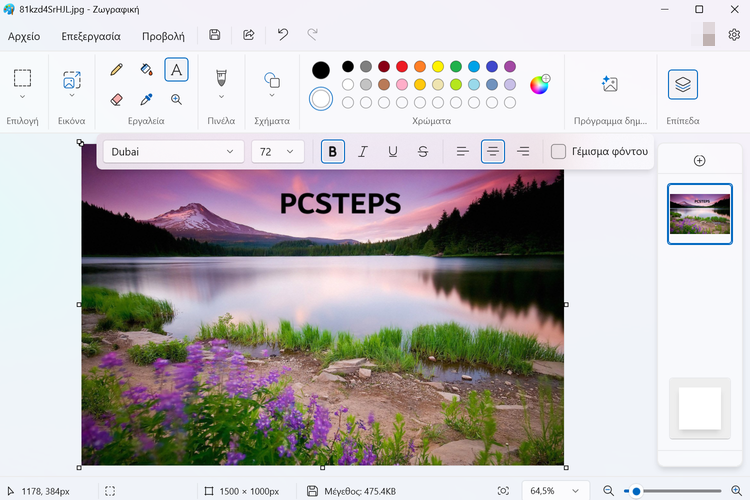Open the Edit colors wheel

(x=540, y=84)
